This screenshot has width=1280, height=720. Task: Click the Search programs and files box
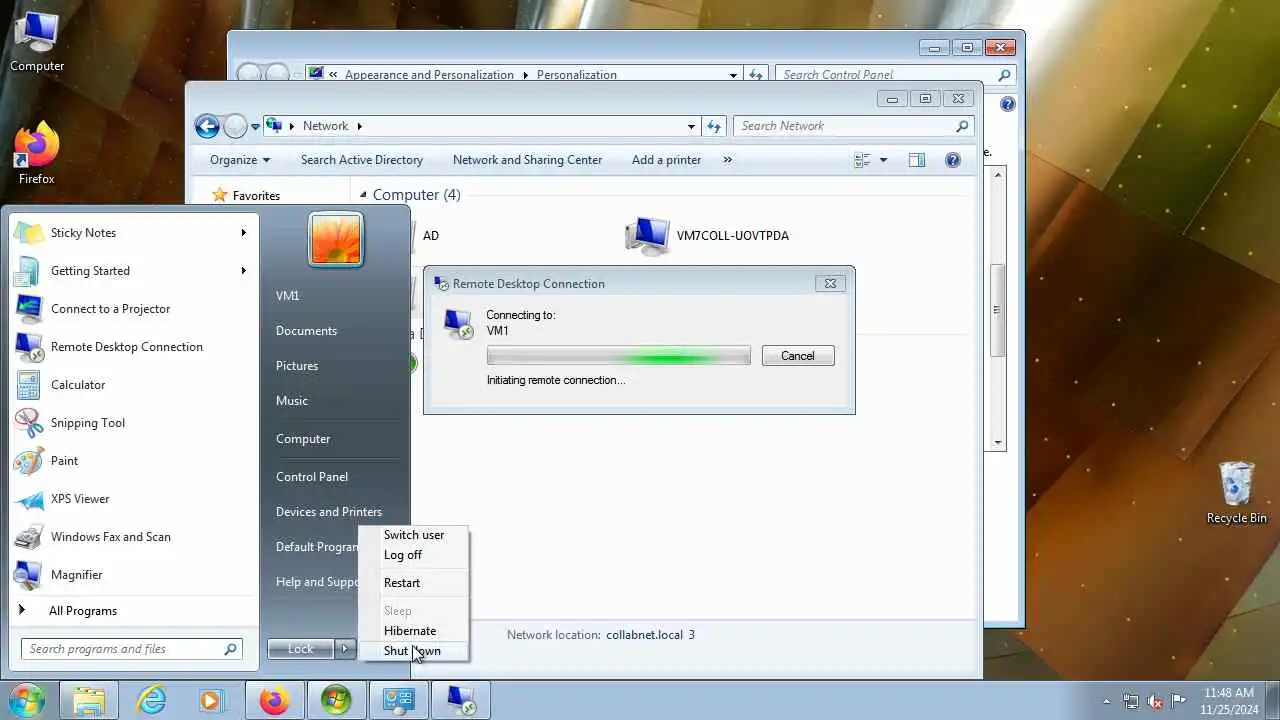click(132, 649)
